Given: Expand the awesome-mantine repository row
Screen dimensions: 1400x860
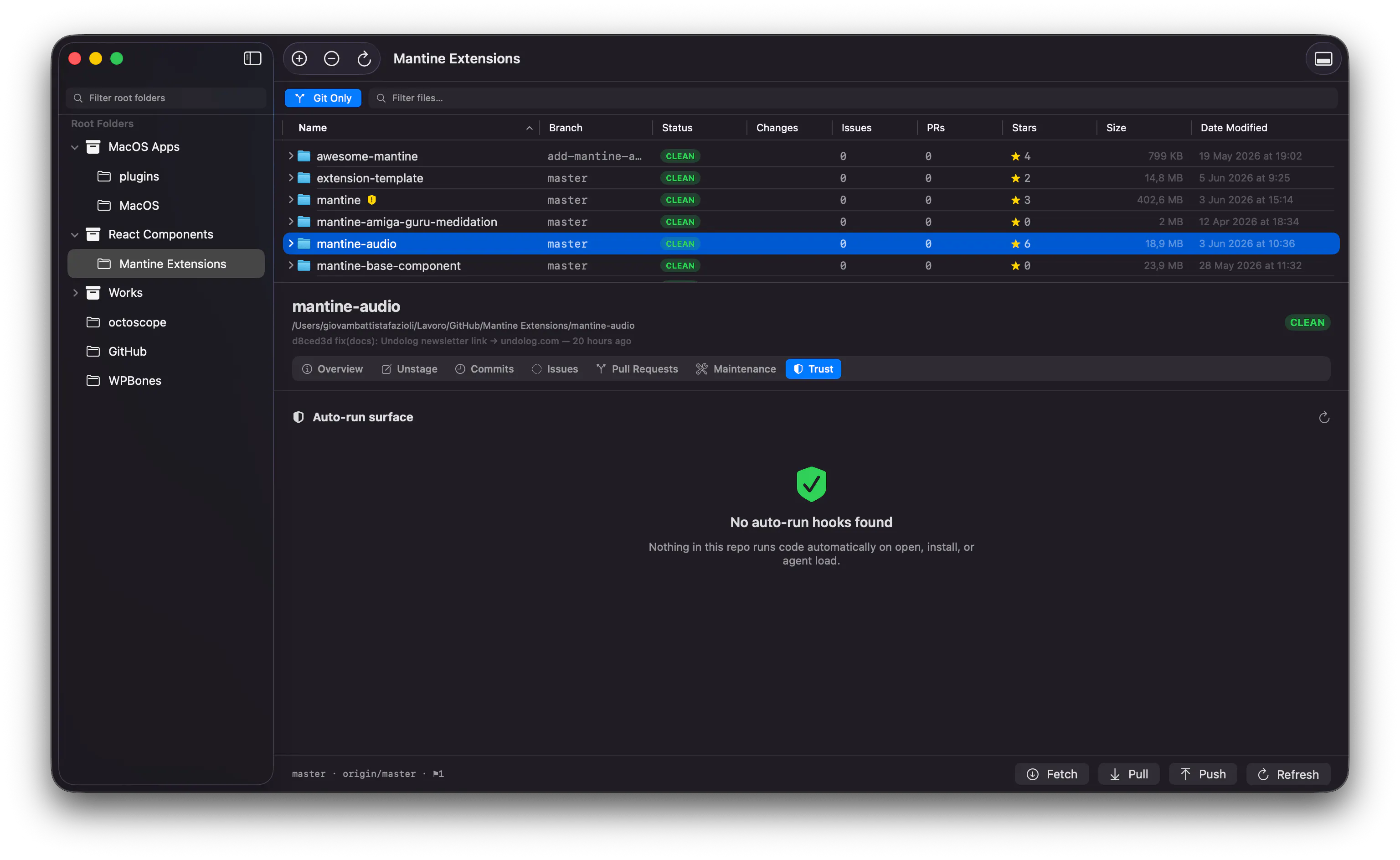Looking at the screenshot, I should [290, 156].
